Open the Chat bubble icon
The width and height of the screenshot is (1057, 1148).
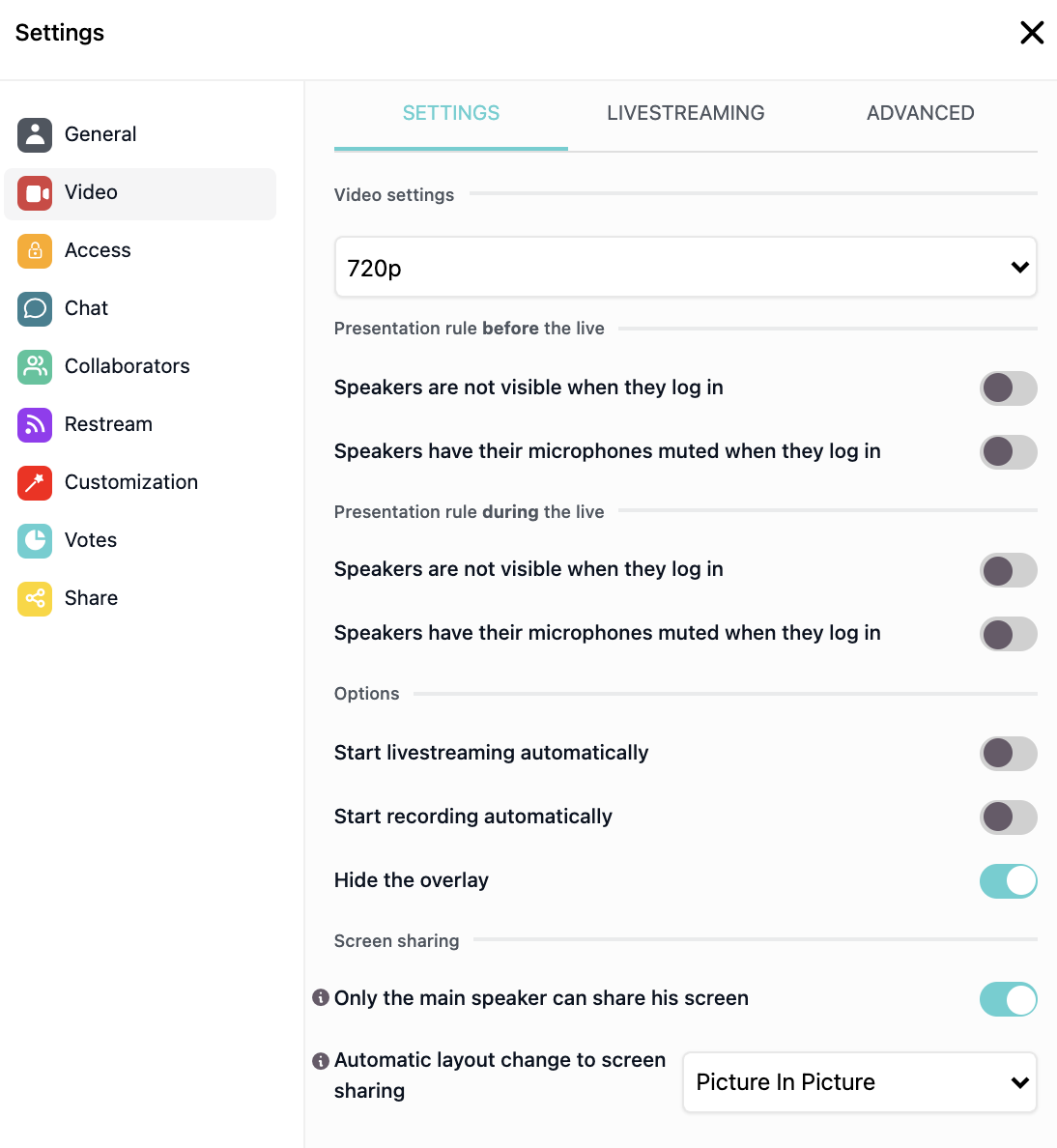pyautogui.click(x=35, y=309)
